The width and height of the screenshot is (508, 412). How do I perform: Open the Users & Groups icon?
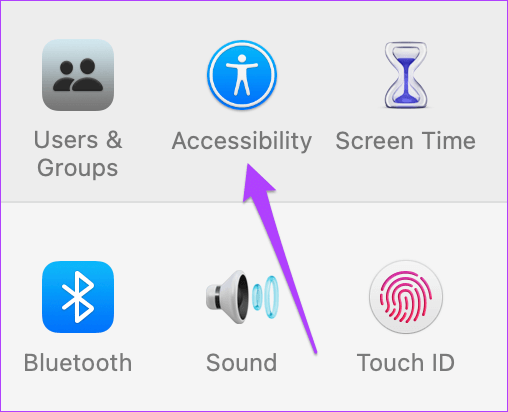[78, 75]
